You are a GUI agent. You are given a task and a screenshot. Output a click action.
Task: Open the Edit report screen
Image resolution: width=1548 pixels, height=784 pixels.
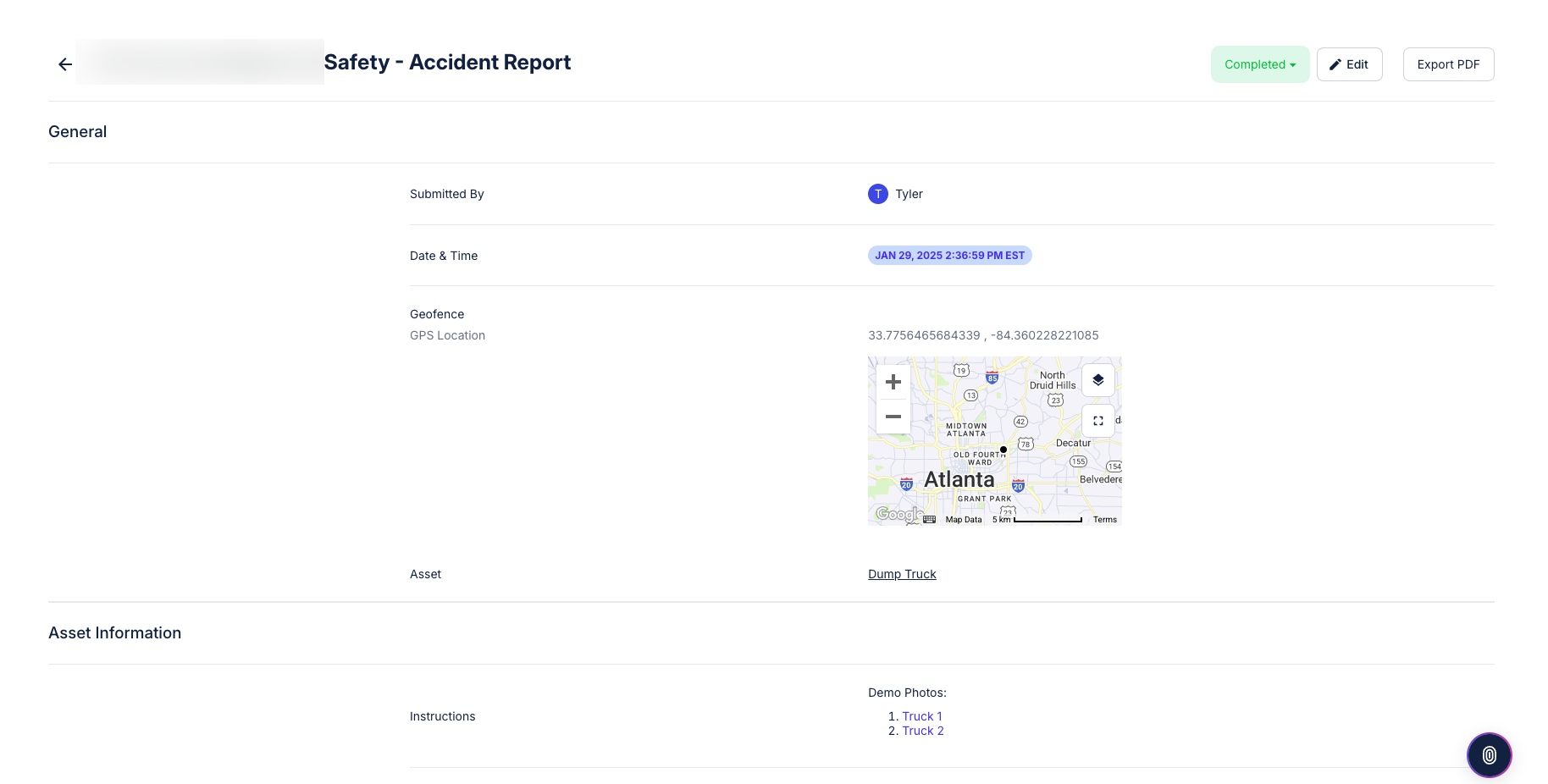(x=1349, y=64)
